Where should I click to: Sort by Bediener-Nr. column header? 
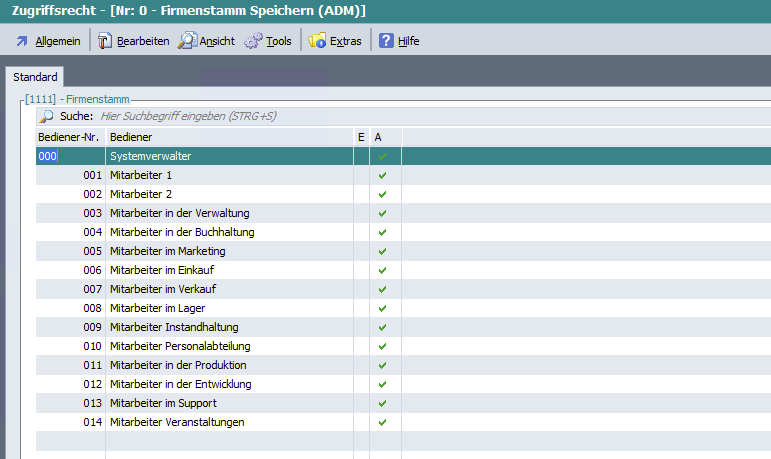[68, 136]
